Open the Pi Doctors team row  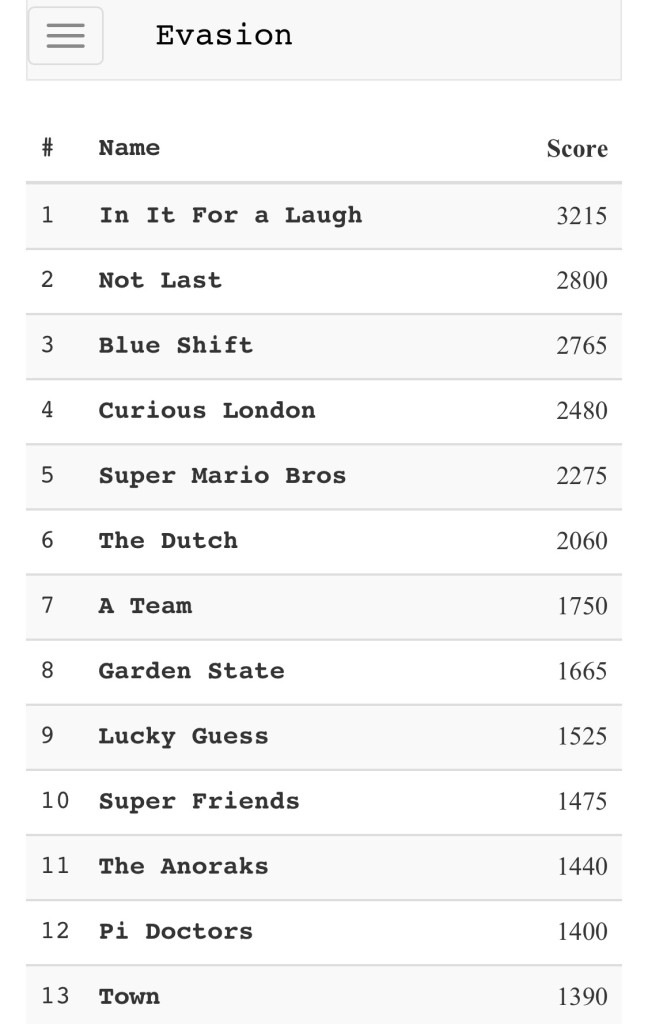point(175,931)
